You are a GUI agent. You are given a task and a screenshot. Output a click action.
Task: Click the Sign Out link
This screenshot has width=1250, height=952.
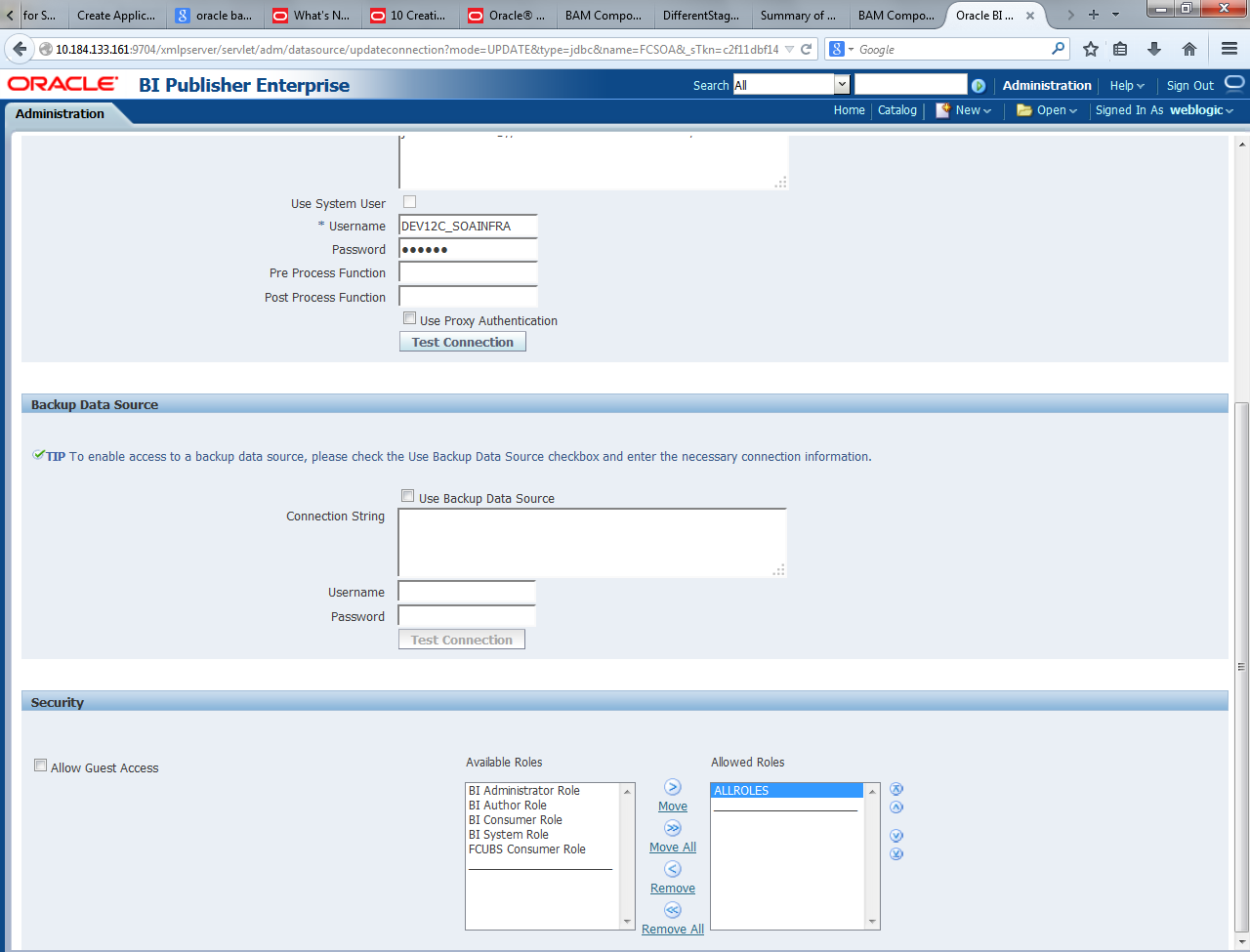(1190, 86)
